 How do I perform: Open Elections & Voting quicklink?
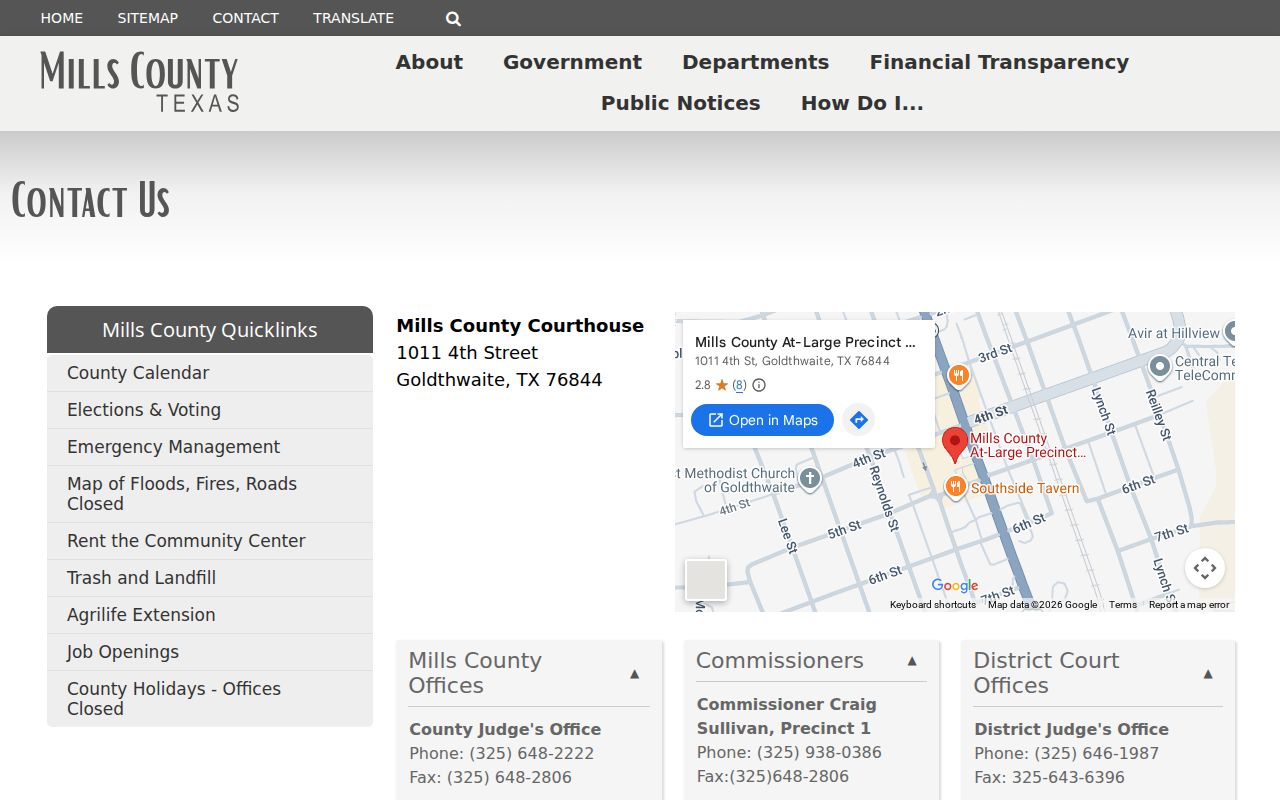(210, 410)
